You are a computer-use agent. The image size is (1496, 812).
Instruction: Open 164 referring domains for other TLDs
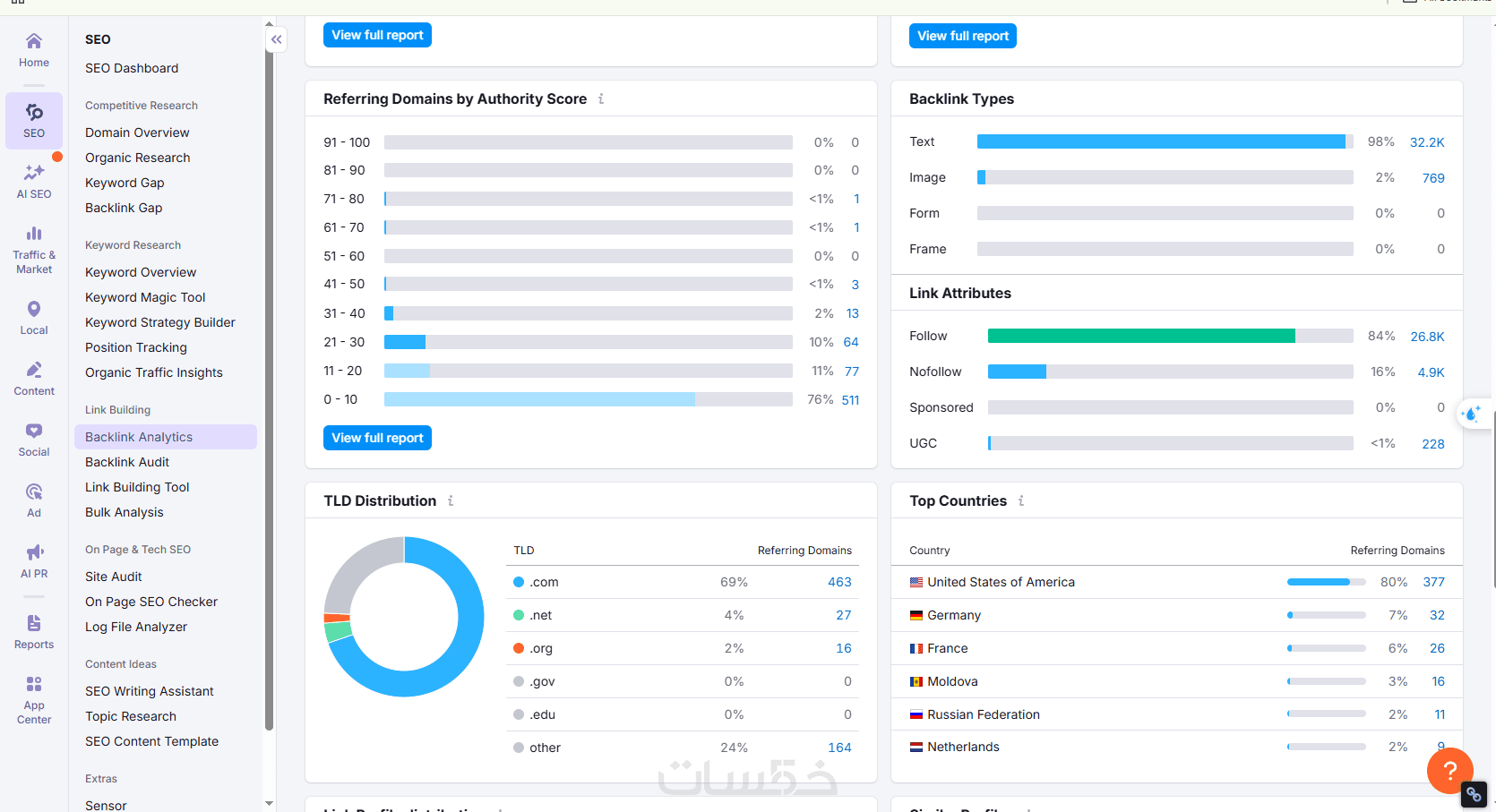(x=839, y=748)
